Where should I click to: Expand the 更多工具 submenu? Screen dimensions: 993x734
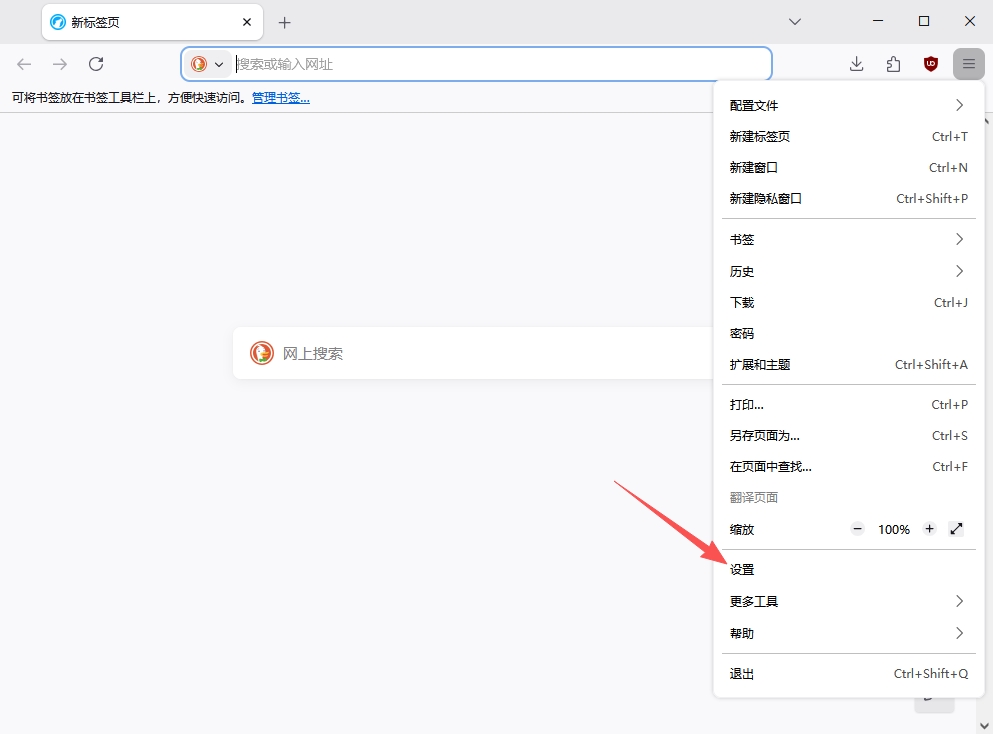pos(849,601)
